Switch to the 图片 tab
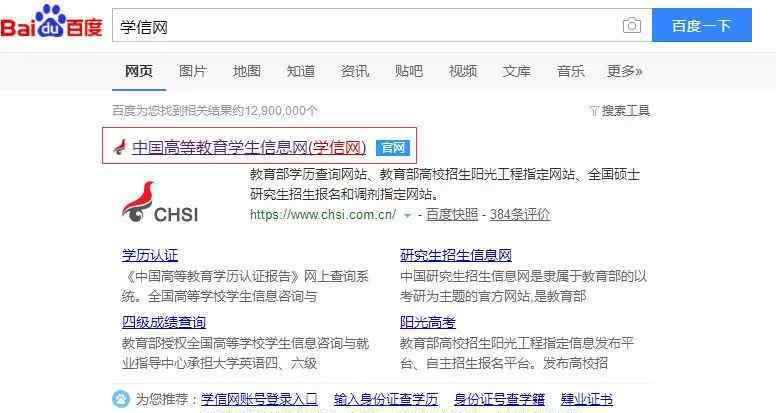Viewport: 776px width, 413px height. (x=193, y=71)
